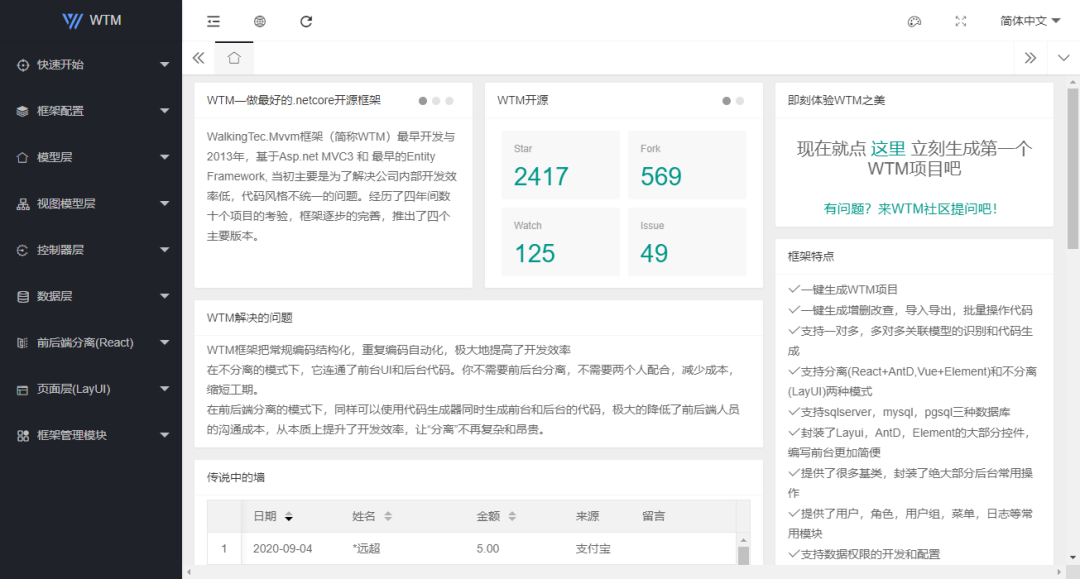Viewport: 1080px width, 579px height.
Task: Toggle fullscreen mode icon
Action: (961, 21)
